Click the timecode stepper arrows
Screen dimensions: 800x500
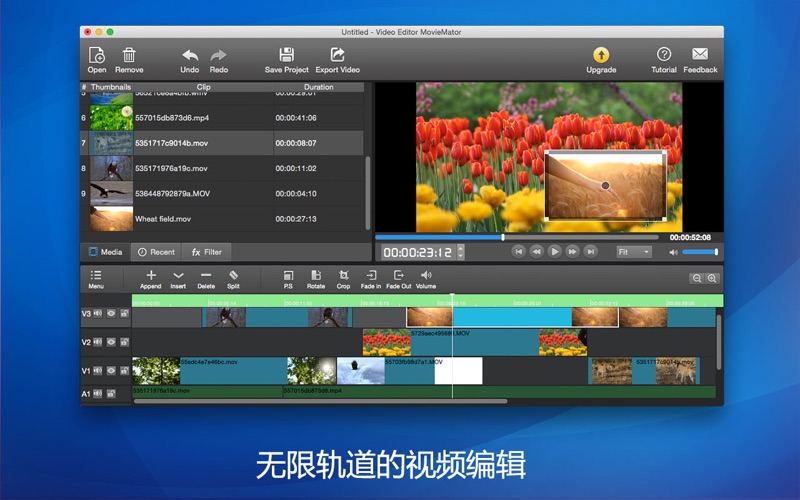click(x=461, y=252)
